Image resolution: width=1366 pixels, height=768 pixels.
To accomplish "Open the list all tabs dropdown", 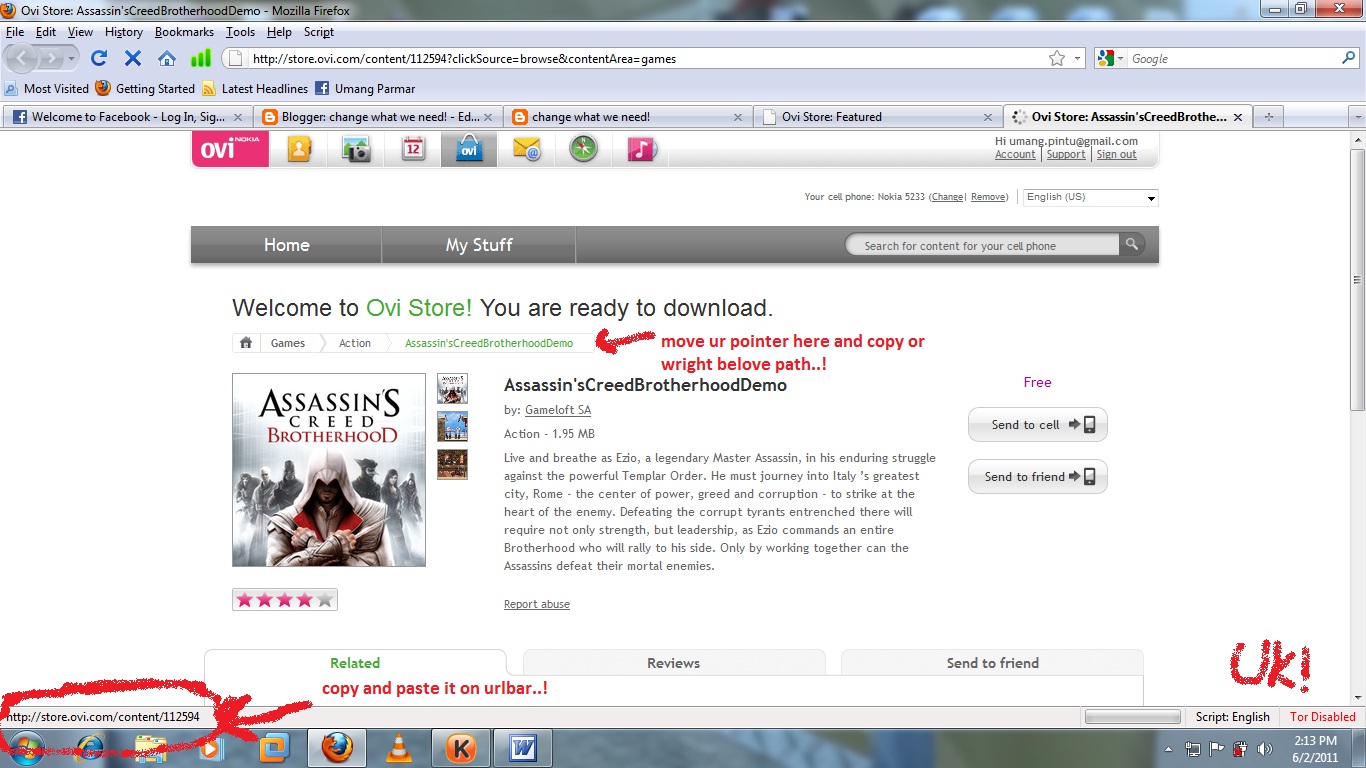I will click(1356, 117).
